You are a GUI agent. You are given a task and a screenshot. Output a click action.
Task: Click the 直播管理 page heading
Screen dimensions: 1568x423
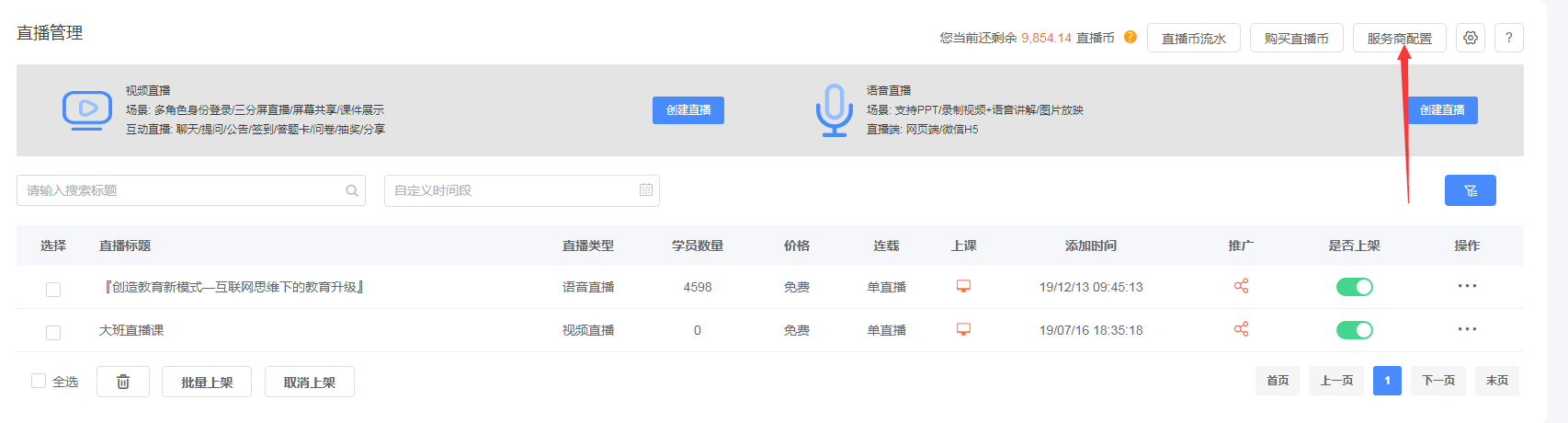point(50,33)
